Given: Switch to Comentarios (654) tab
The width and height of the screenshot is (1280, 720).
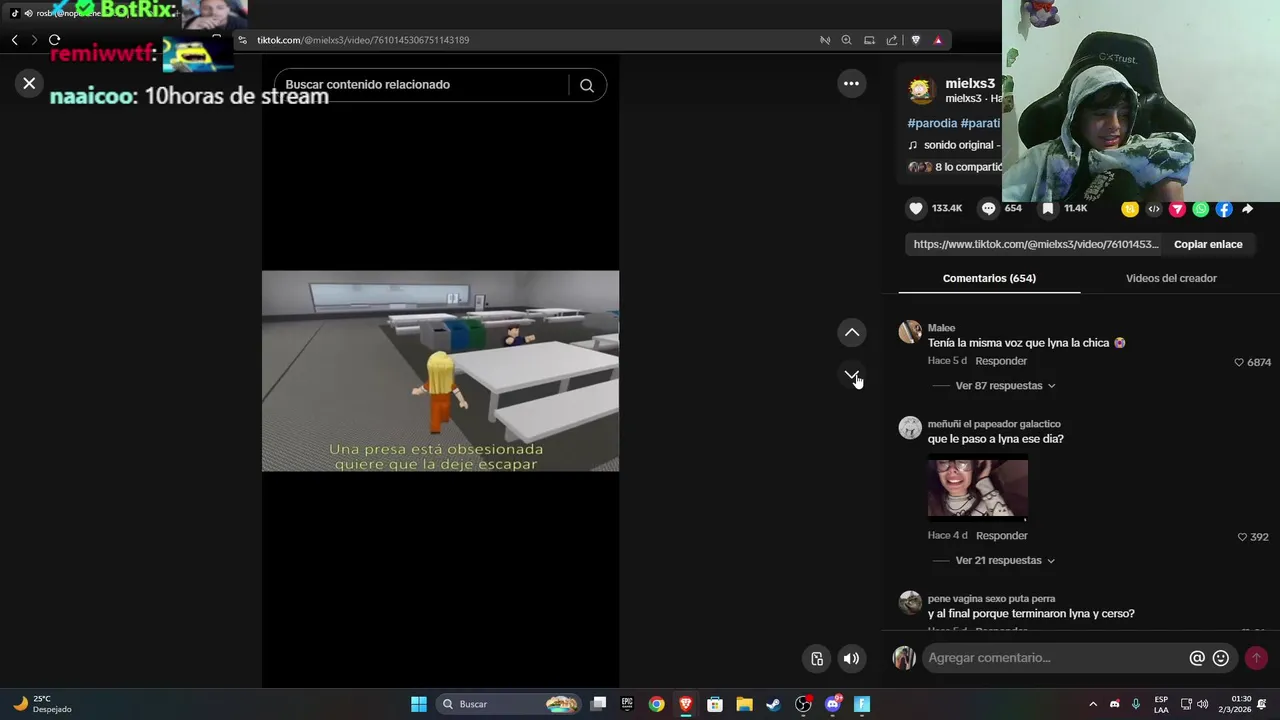Looking at the screenshot, I should tap(989, 278).
